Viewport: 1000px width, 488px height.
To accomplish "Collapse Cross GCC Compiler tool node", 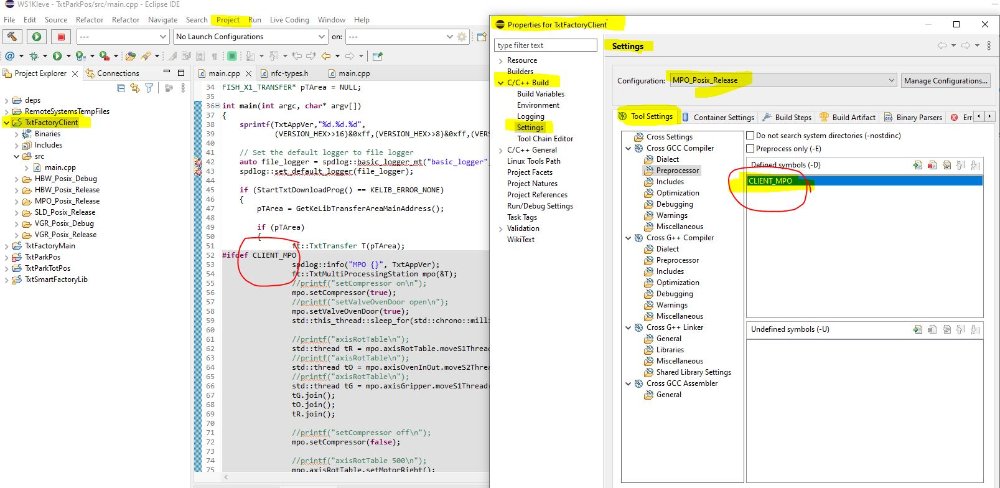I will click(629, 148).
